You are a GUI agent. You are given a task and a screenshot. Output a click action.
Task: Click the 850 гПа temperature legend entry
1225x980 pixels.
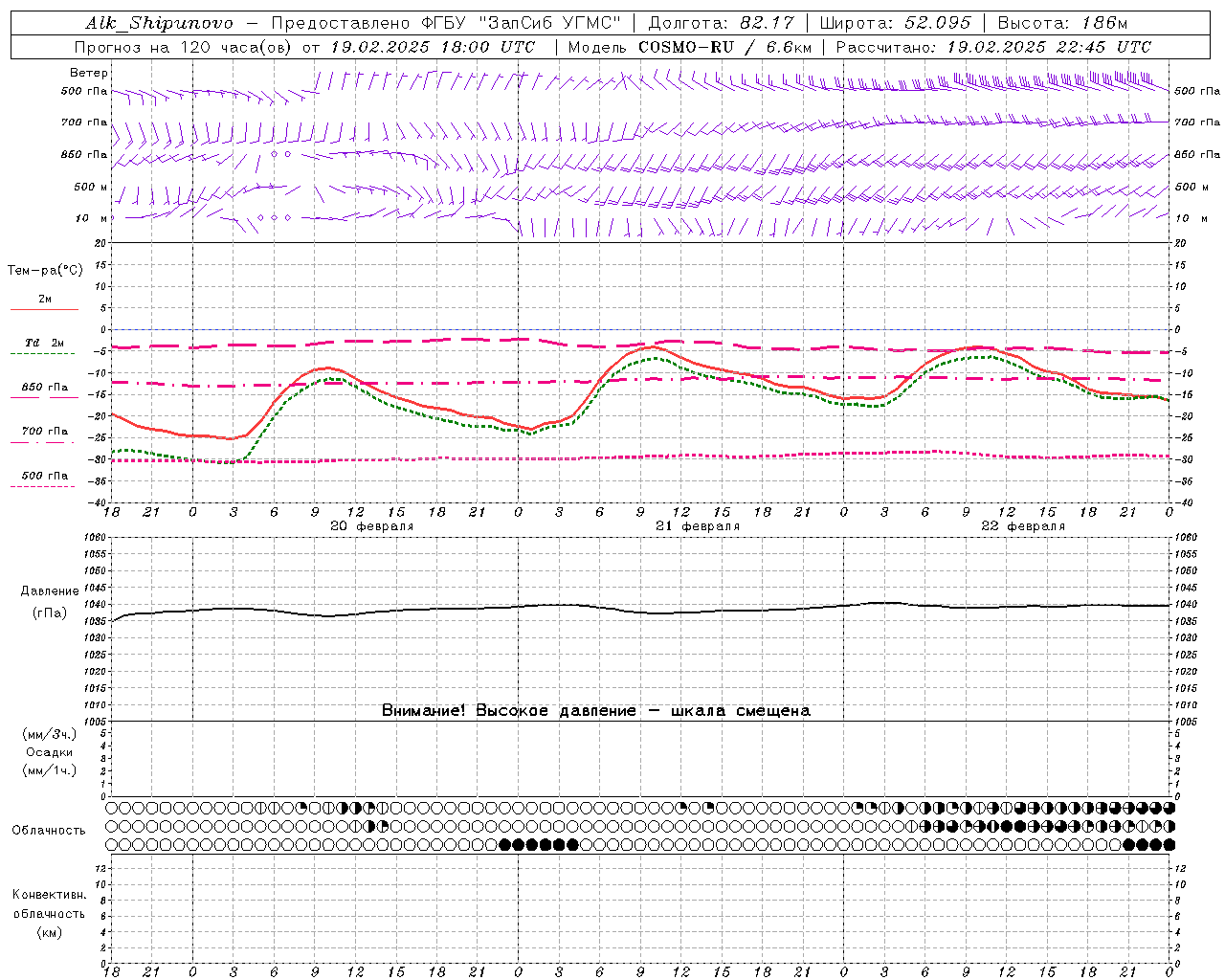(44, 387)
